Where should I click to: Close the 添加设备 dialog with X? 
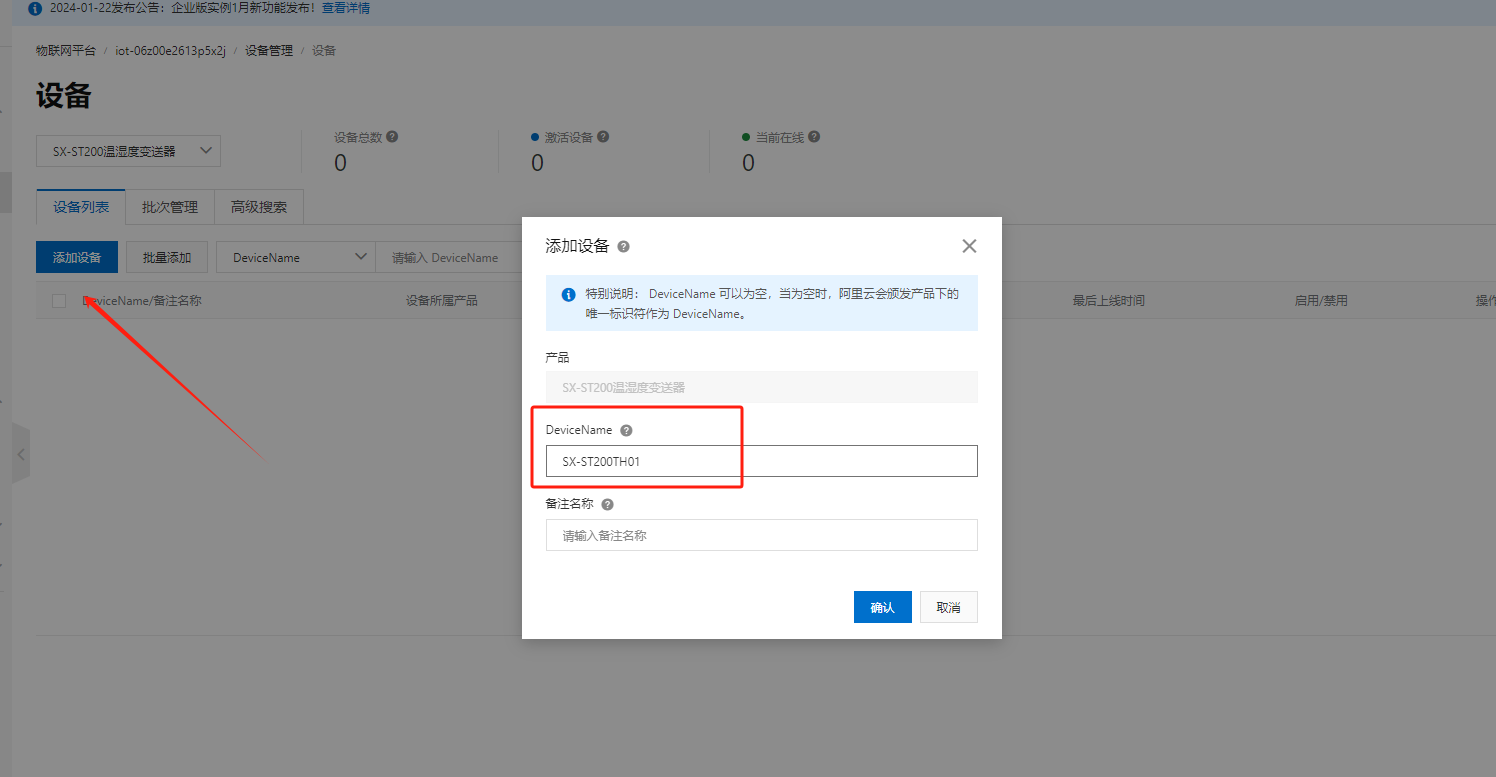968,246
